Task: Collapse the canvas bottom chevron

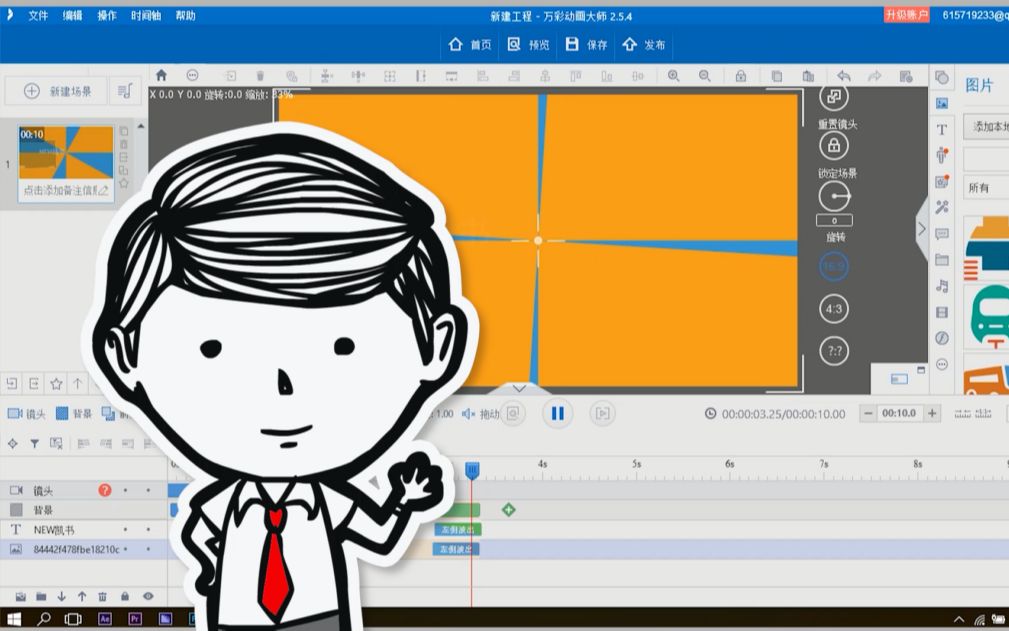Action: click(519, 389)
